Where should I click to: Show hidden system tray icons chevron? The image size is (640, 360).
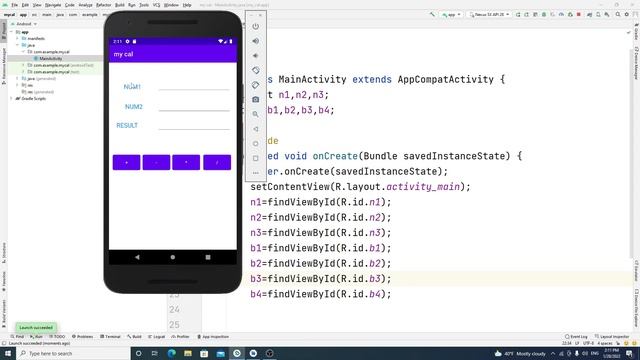tap(553, 353)
